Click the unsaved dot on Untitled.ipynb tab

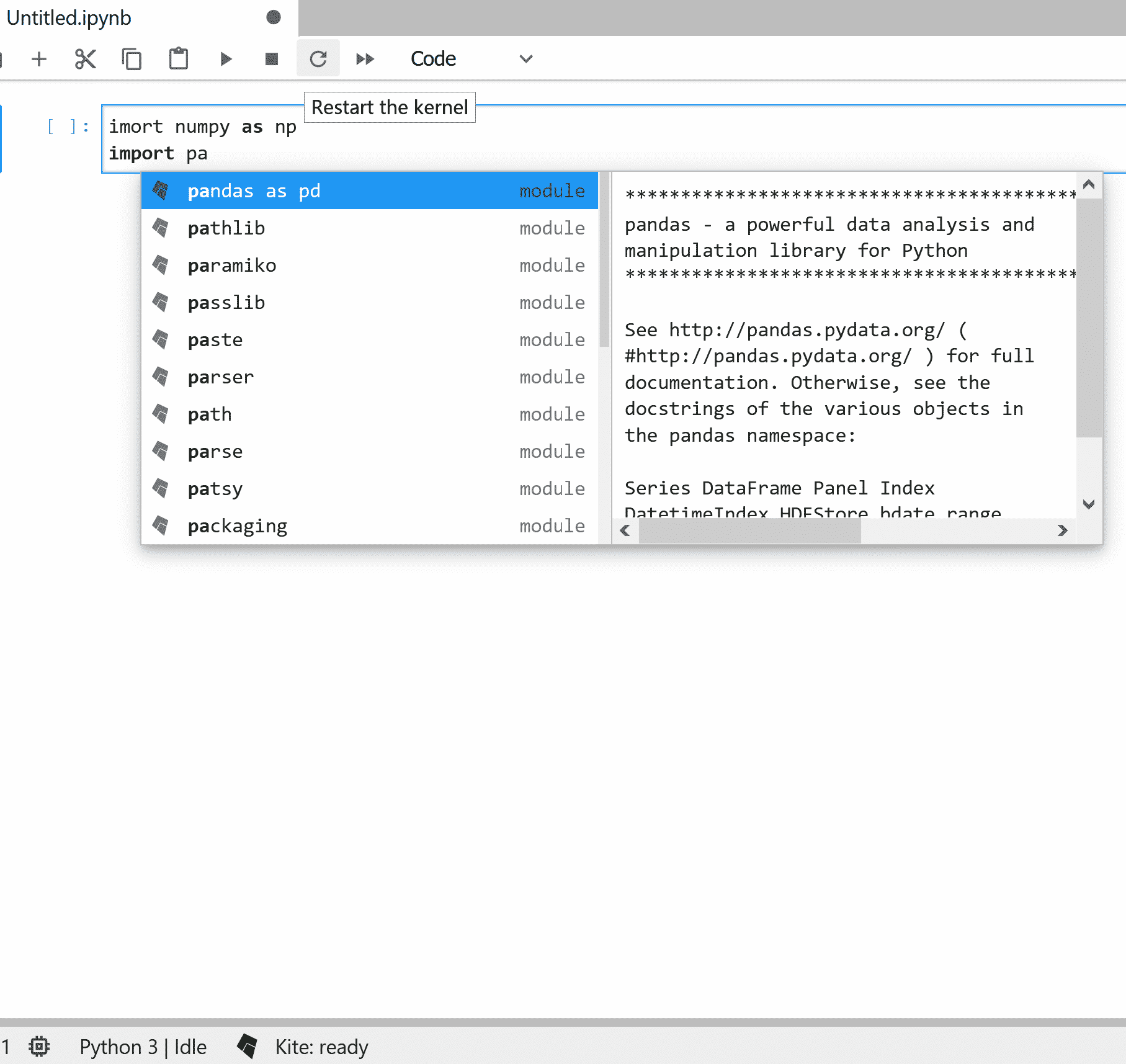click(274, 17)
